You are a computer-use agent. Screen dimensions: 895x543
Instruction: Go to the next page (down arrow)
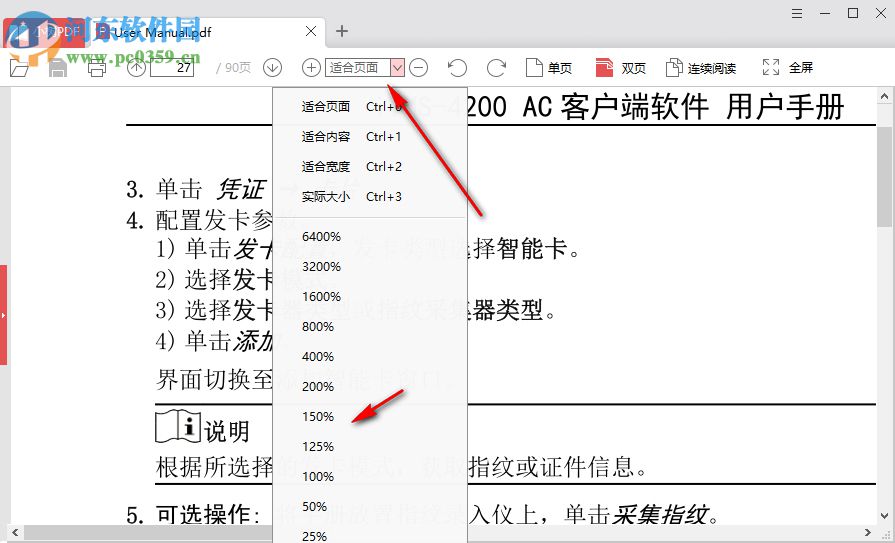tap(272, 68)
